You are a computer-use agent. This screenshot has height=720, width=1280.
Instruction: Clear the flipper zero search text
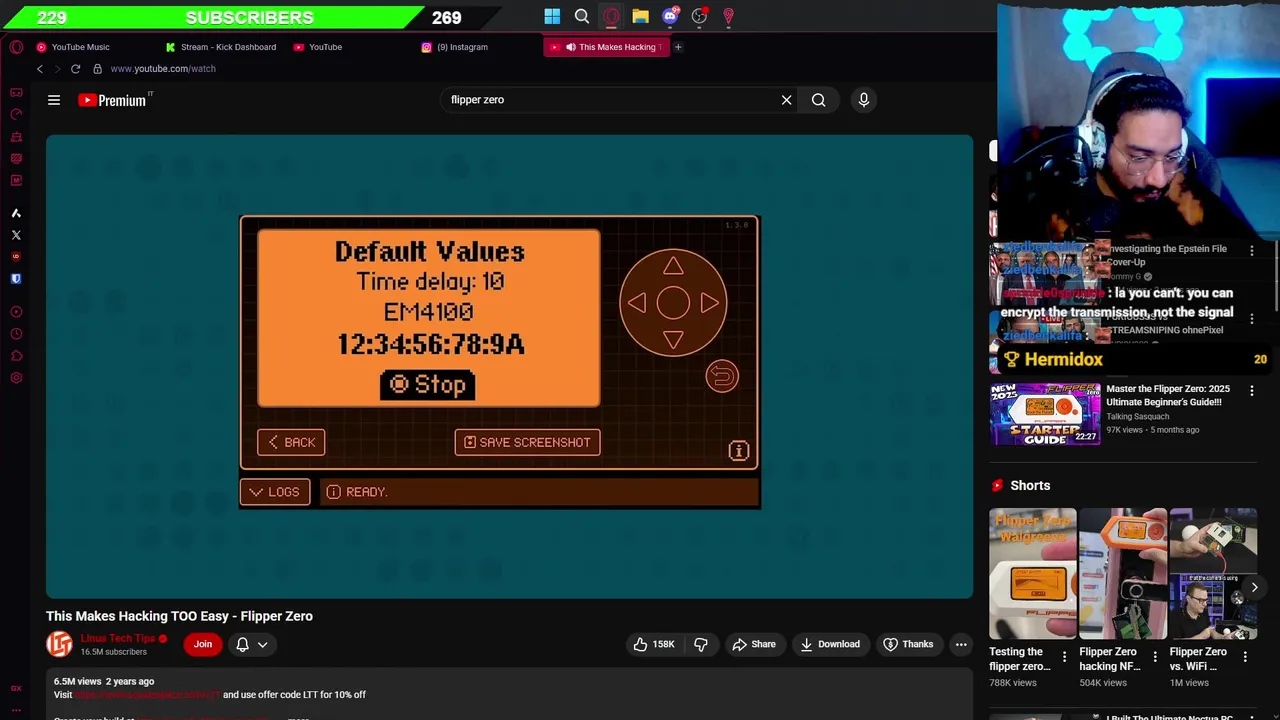coord(786,100)
